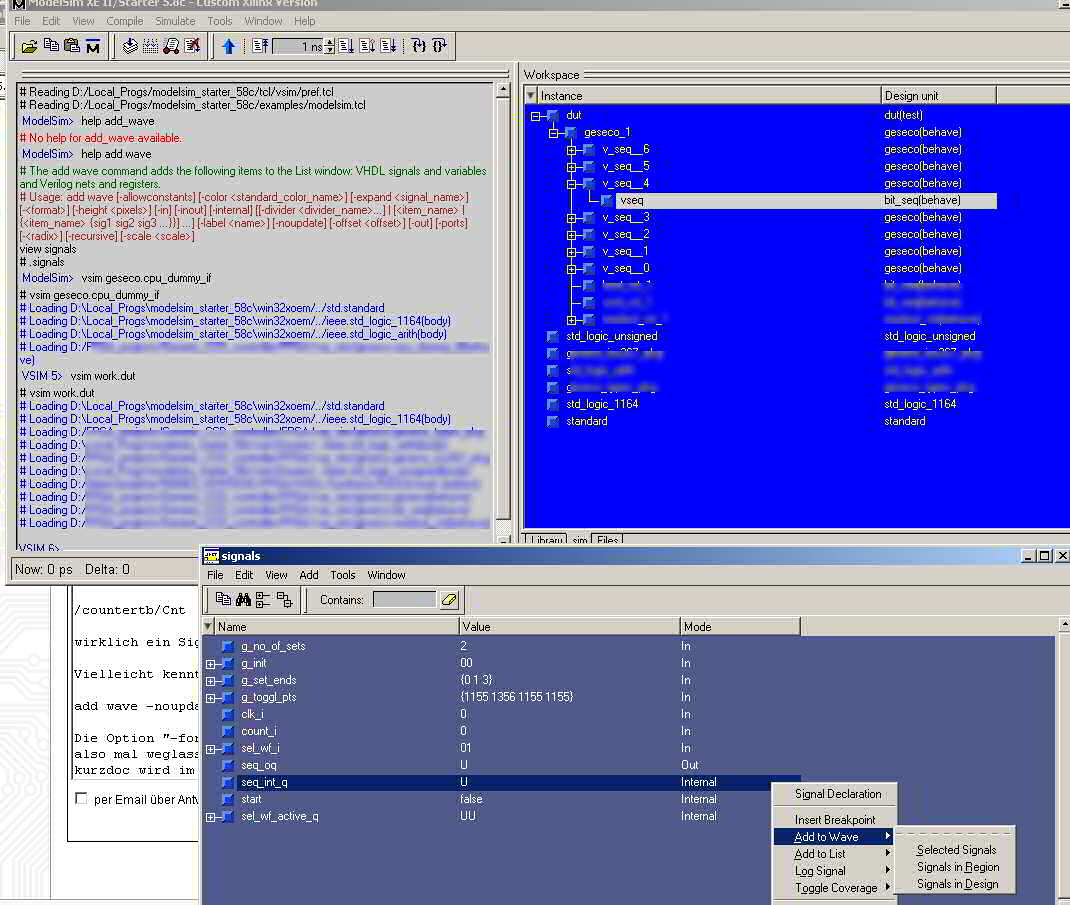The width and height of the screenshot is (1070, 905).
Task: Choose Signals in Design in submenu
Action: pyautogui.click(x=957, y=884)
